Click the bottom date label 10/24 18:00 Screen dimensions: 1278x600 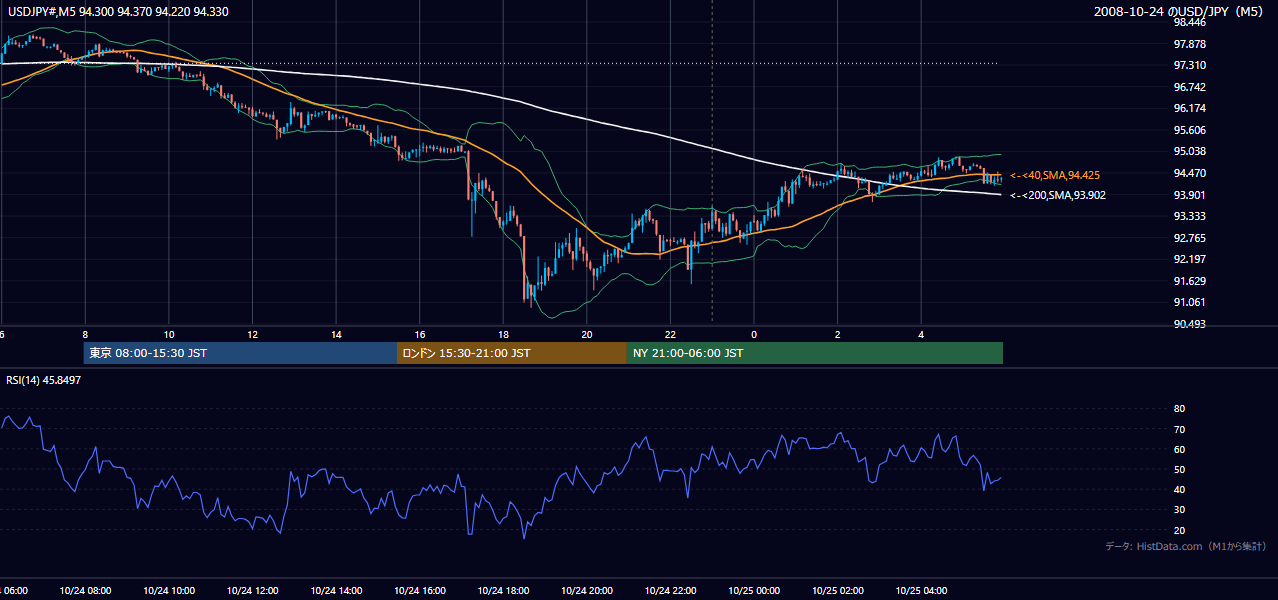(503, 591)
